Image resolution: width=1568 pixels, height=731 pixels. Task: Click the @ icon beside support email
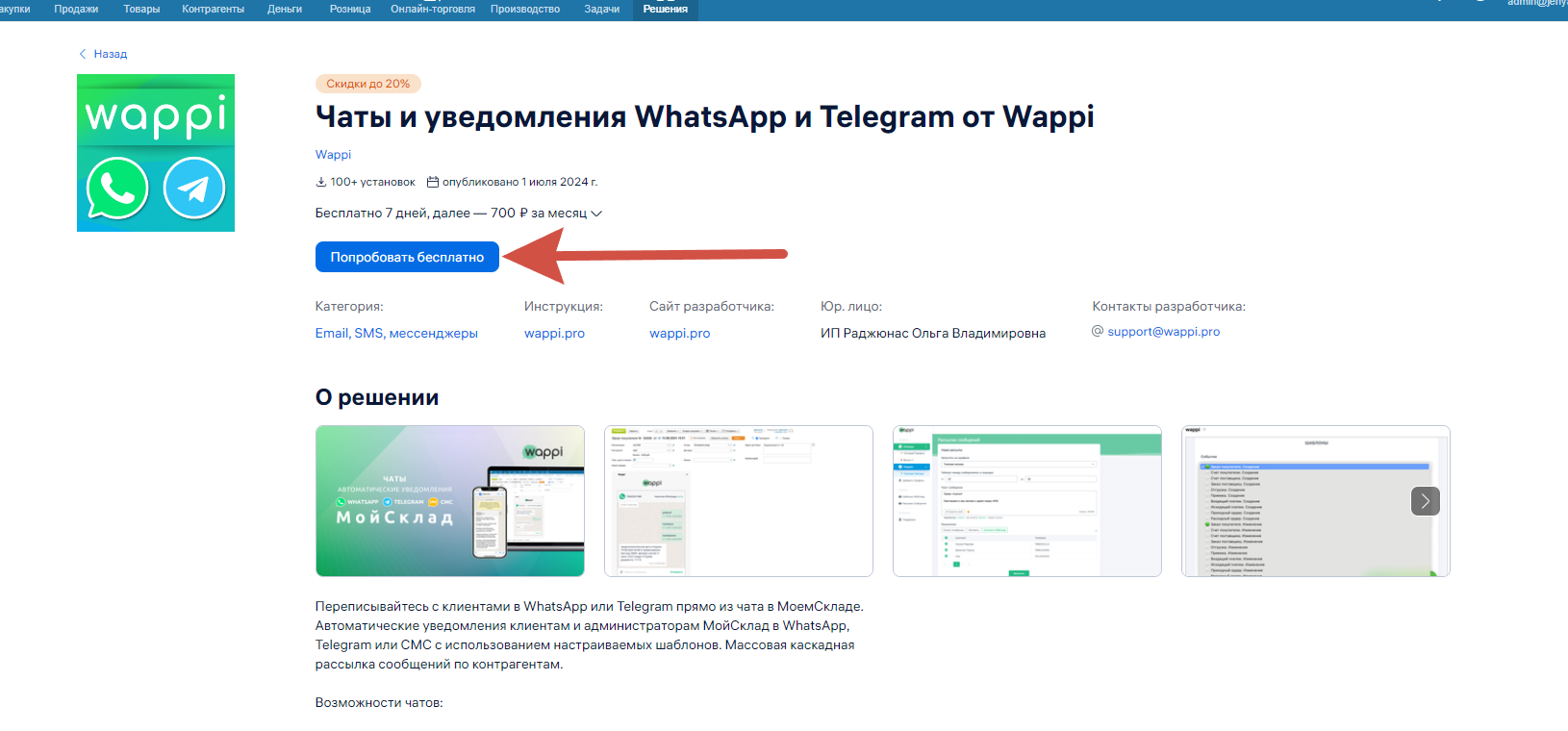coord(1098,331)
